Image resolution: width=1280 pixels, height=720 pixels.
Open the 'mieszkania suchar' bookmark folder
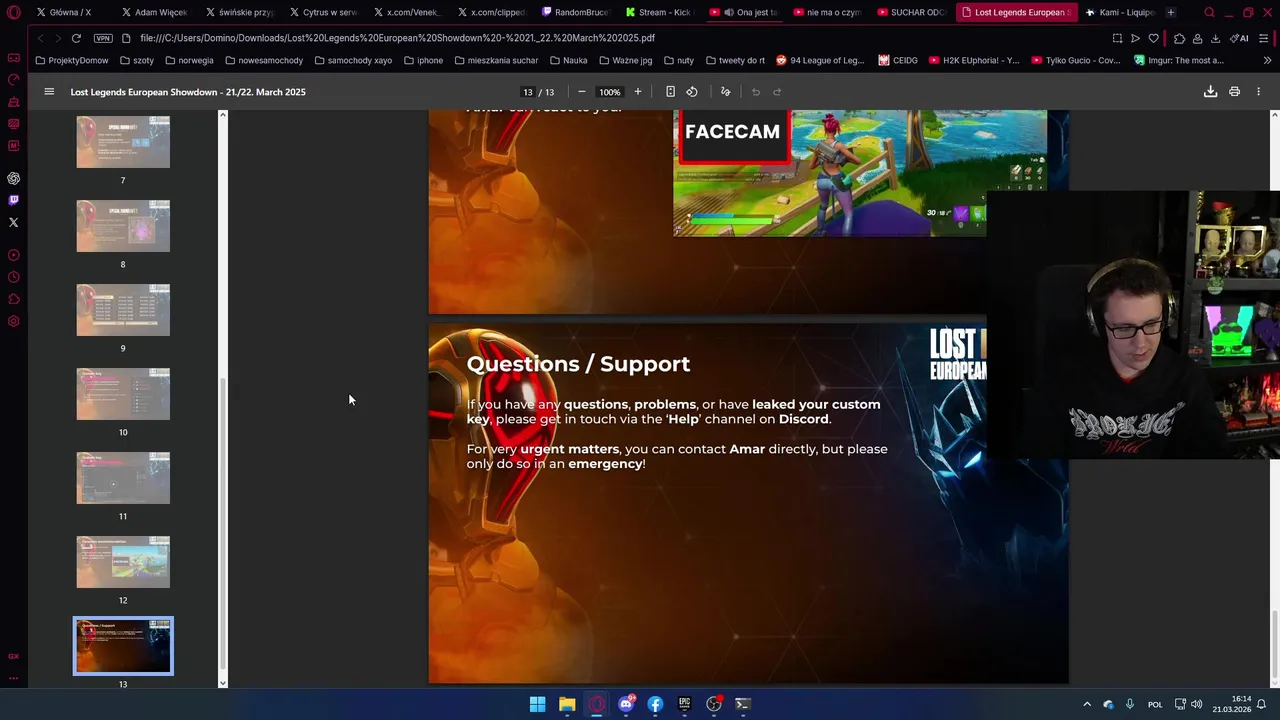click(x=496, y=60)
